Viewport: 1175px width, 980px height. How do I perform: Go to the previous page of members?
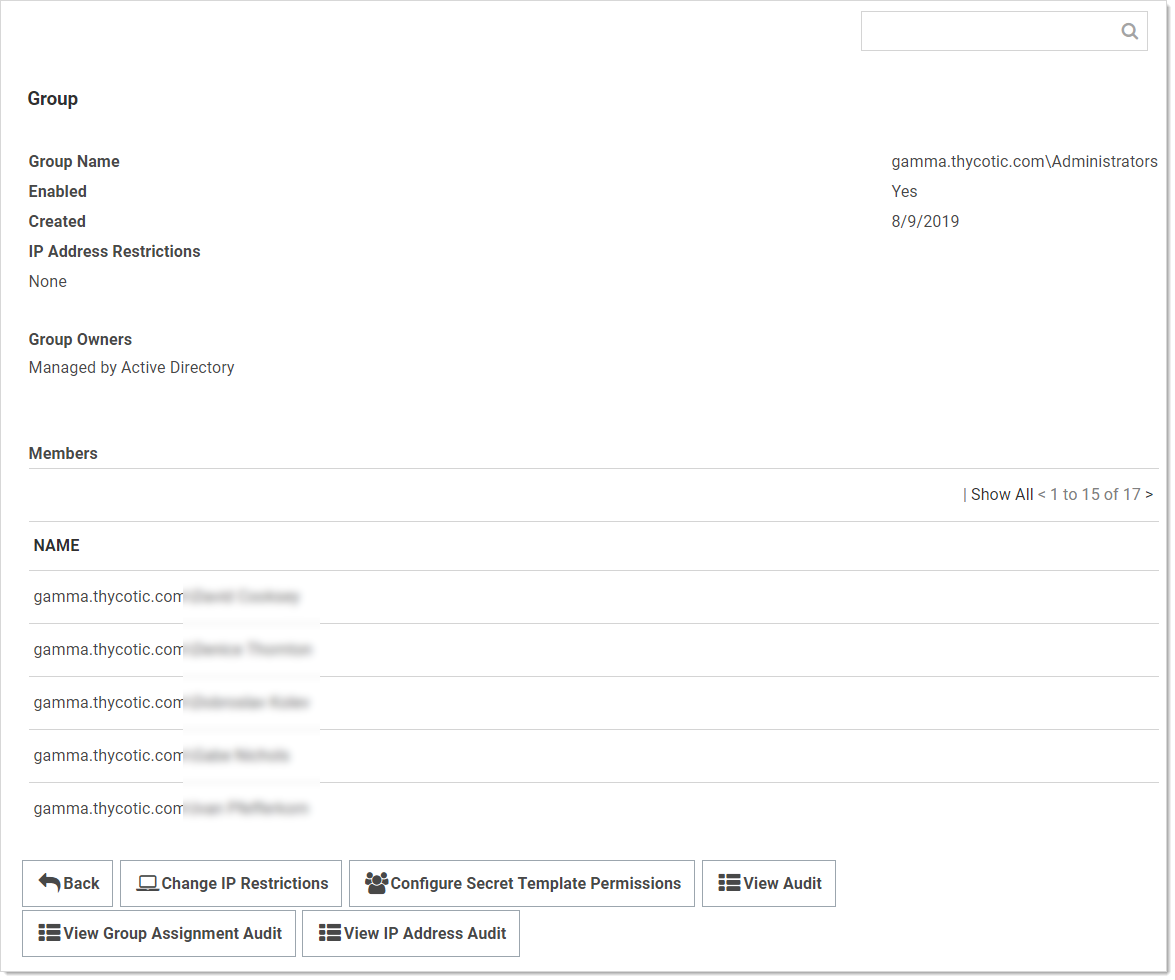pos(1042,495)
